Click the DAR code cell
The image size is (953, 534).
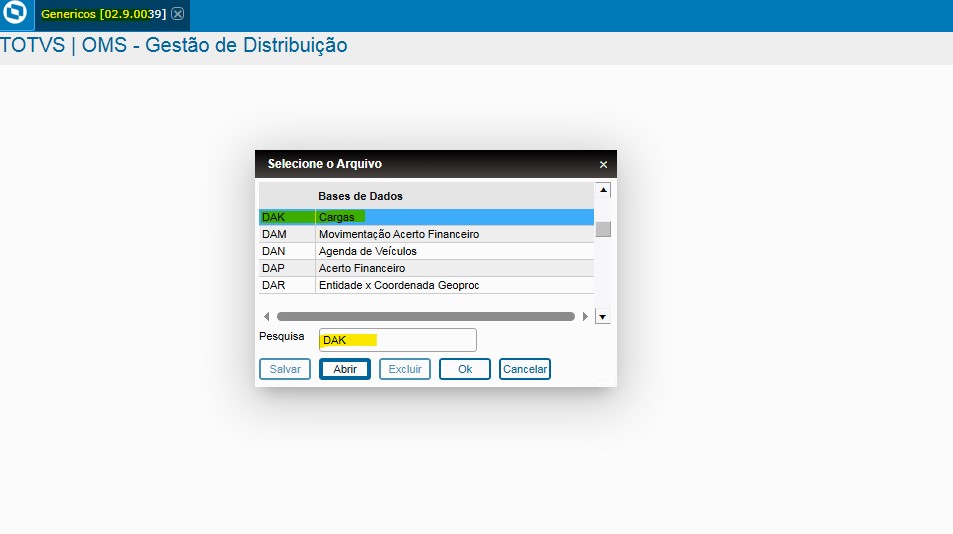click(287, 285)
